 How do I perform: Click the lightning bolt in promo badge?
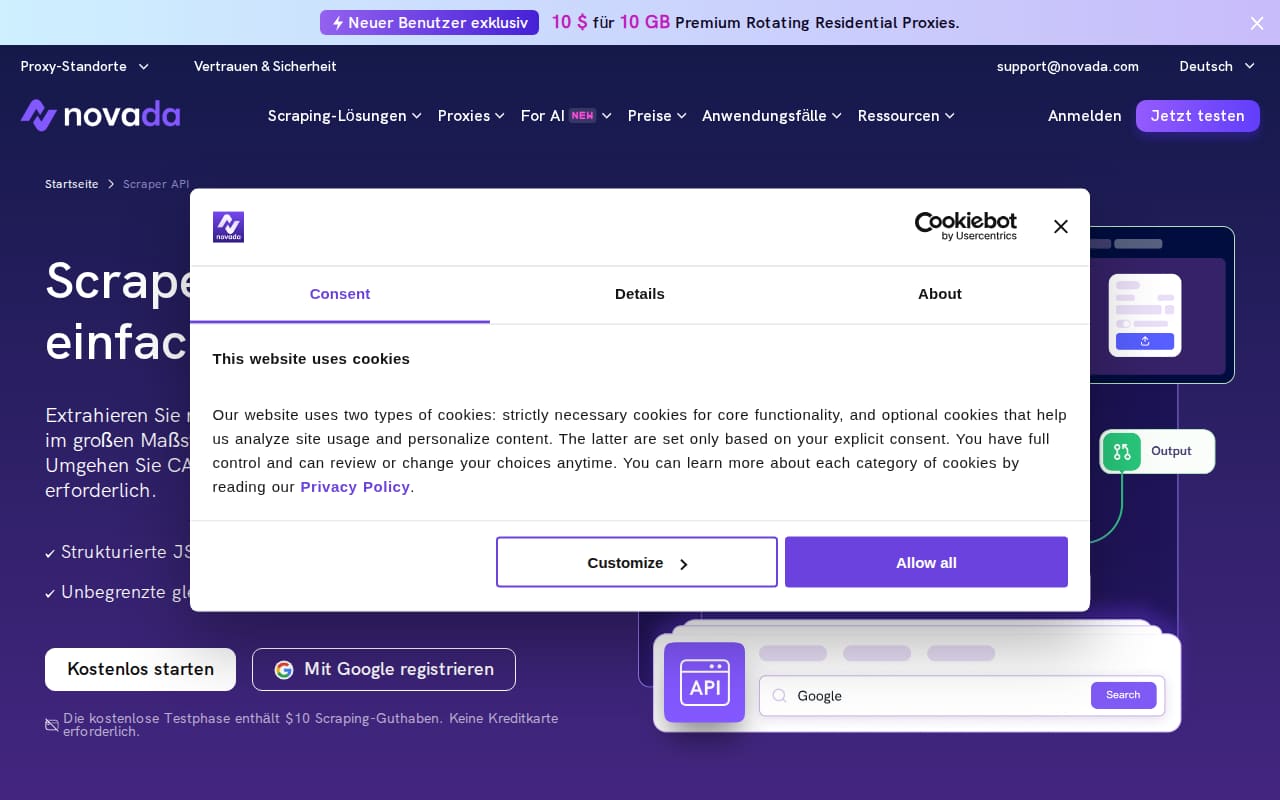[x=338, y=23]
